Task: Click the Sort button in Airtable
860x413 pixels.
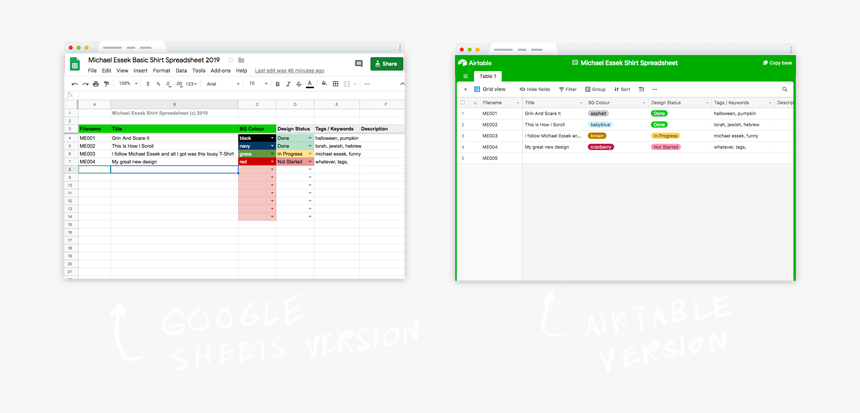Action: tap(623, 89)
